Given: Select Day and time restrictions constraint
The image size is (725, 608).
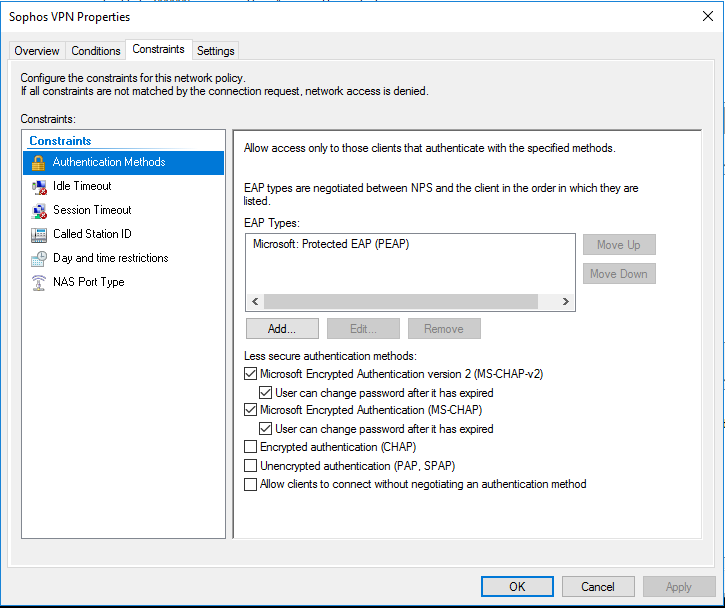Looking at the screenshot, I should 123,258.
